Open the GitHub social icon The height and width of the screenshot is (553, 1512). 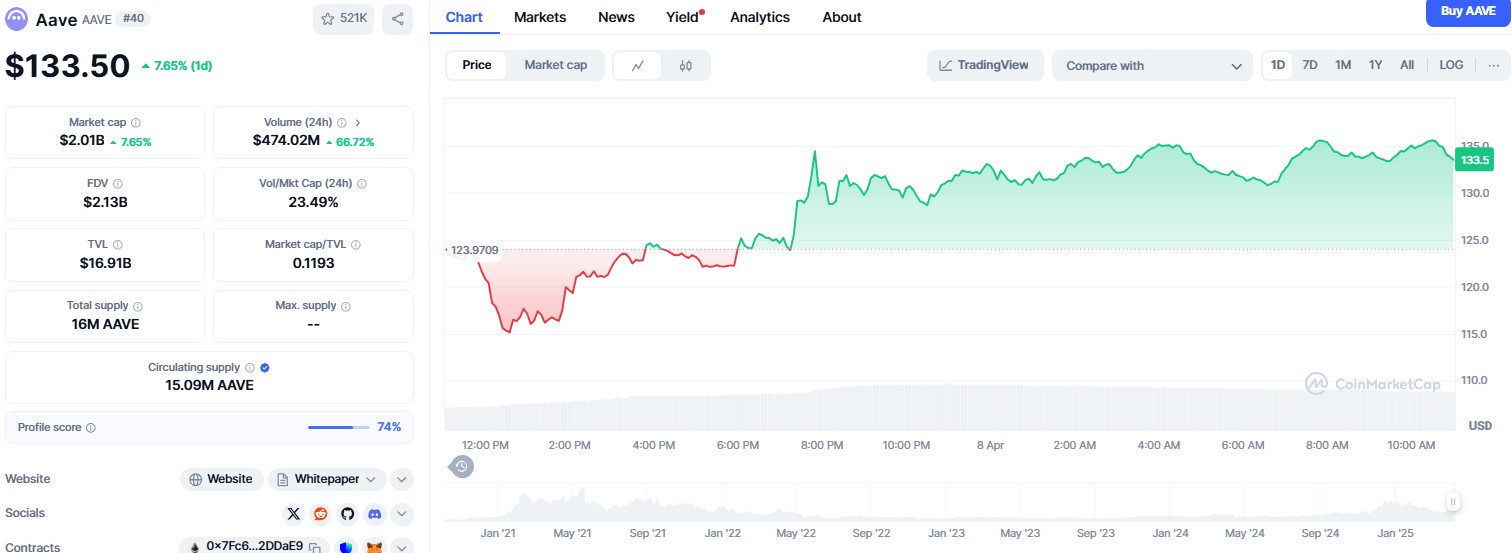click(x=347, y=514)
